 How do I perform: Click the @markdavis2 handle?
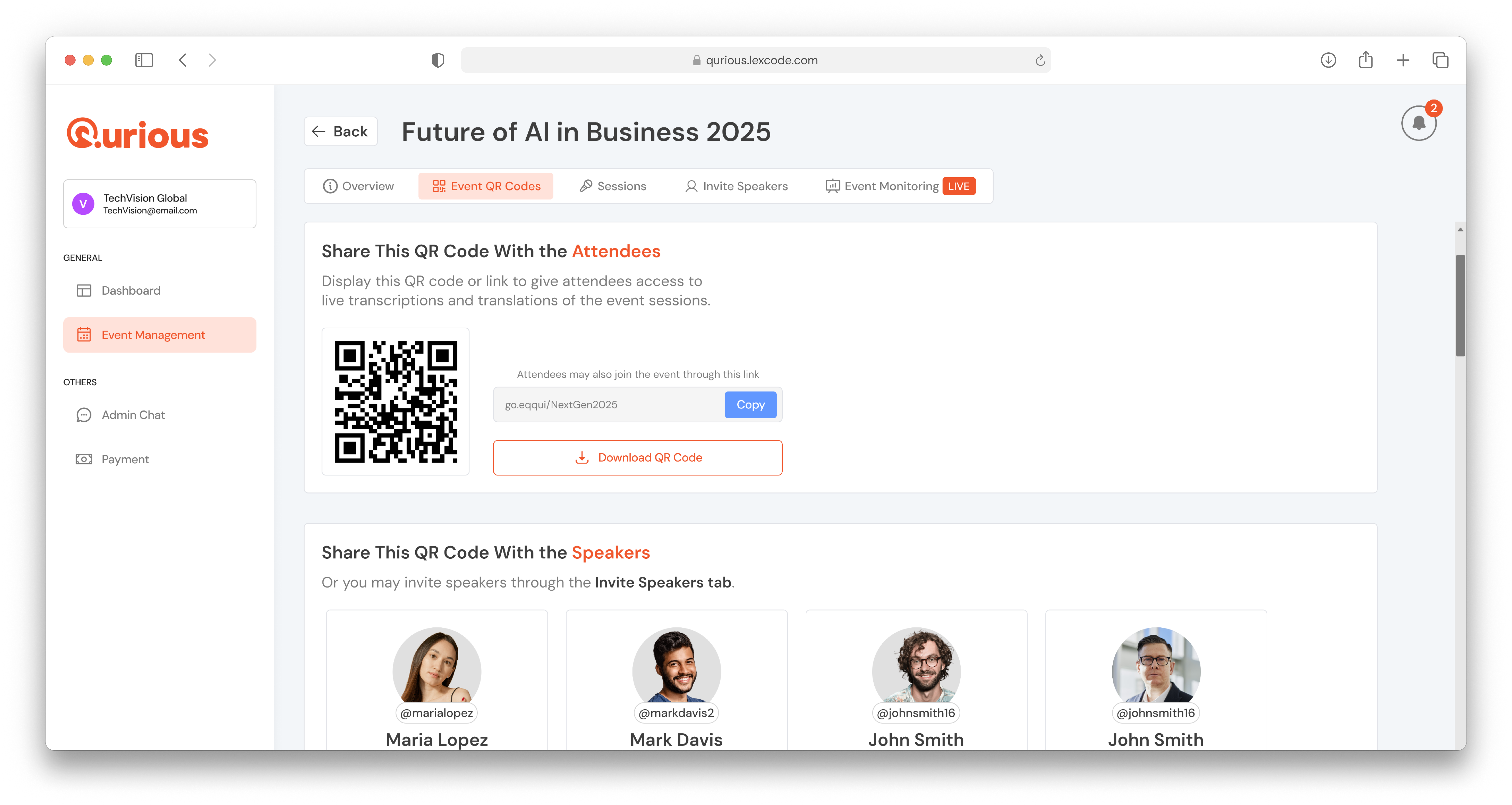tap(676, 713)
